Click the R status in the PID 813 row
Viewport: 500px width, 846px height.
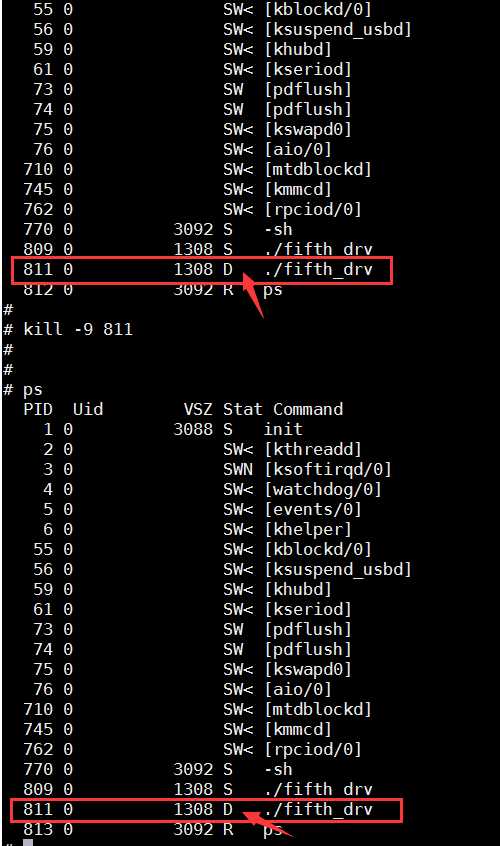pyautogui.click(x=228, y=829)
